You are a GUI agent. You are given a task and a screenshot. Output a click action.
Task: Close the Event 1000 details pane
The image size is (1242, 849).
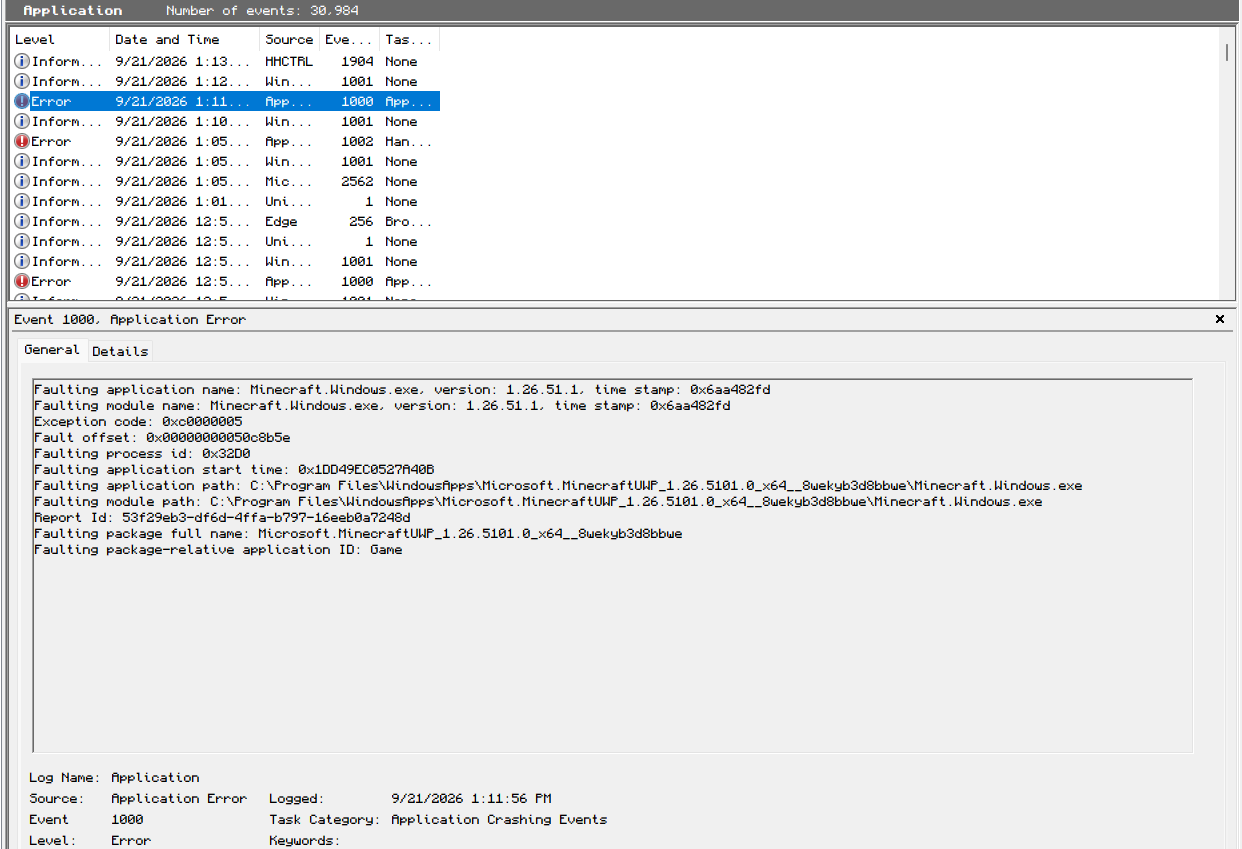point(1219,319)
